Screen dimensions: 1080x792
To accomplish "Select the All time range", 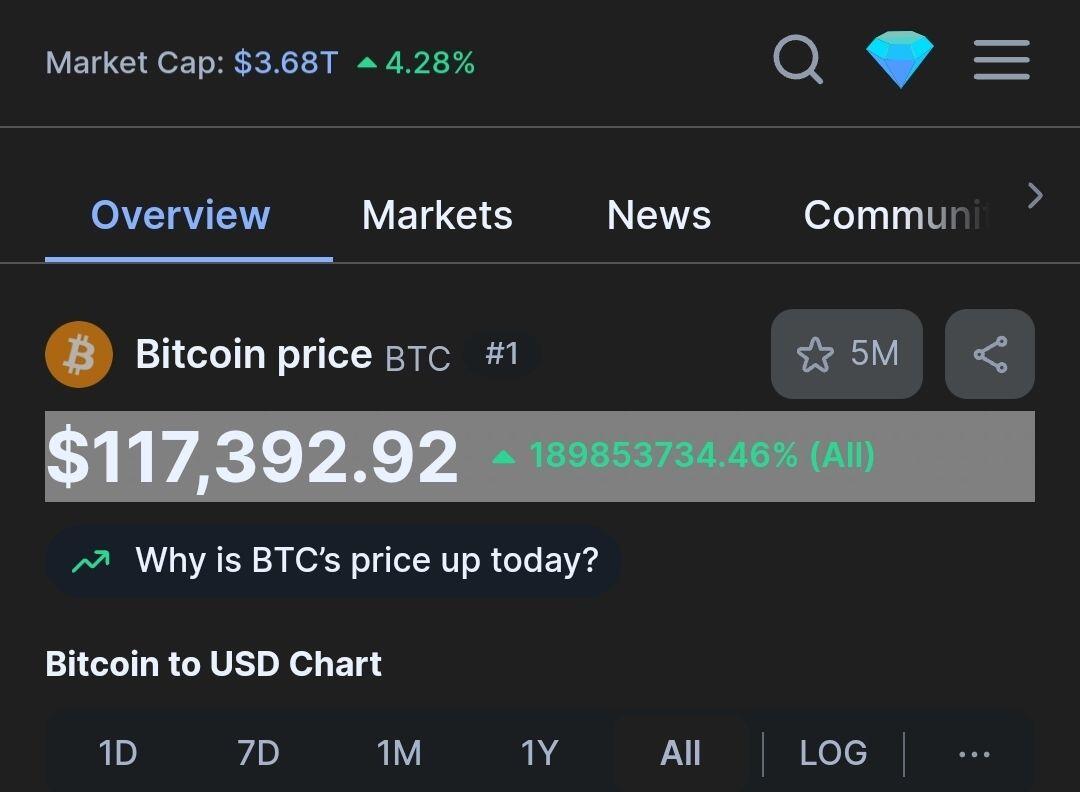I will pyautogui.click(x=681, y=753).
